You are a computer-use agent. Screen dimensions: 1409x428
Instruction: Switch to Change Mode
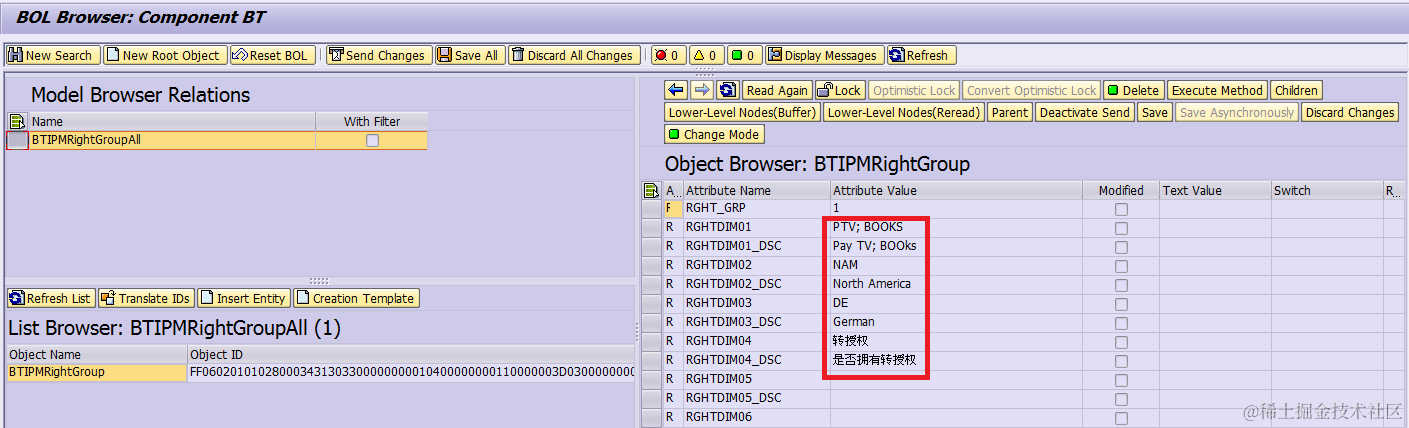pyautogui.click(x=714, y=134)
